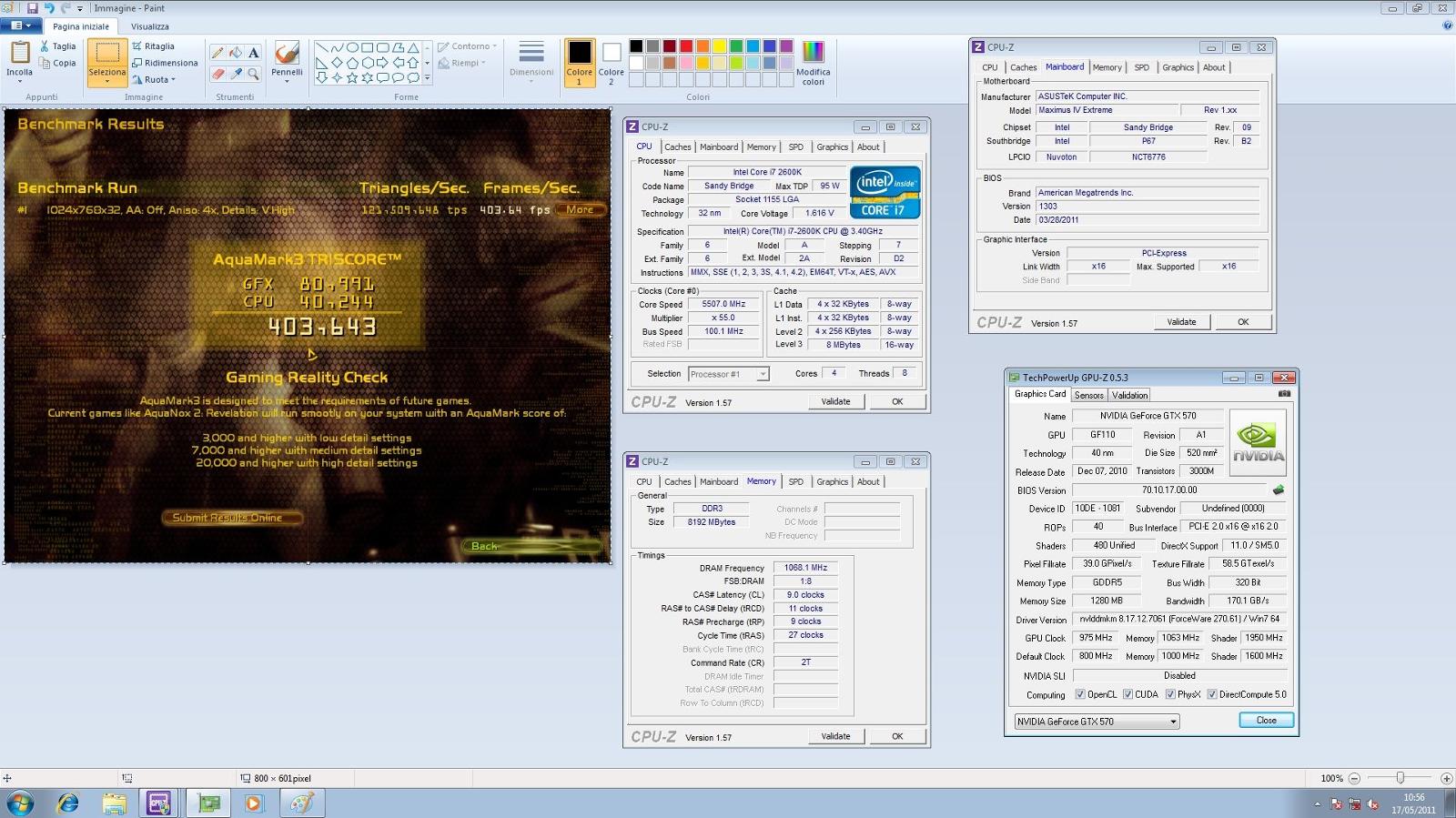Screen dimensions: 1456x818
Task: Toggle the DirectCompute 5.0 checkbox in GPU-Z
Action: 1212,694
